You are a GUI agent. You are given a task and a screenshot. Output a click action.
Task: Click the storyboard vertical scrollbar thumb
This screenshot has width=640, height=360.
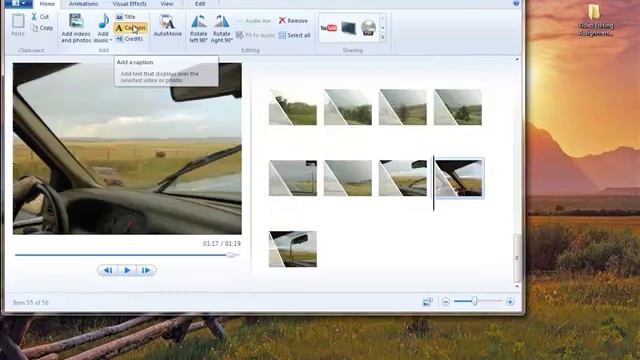517,258
